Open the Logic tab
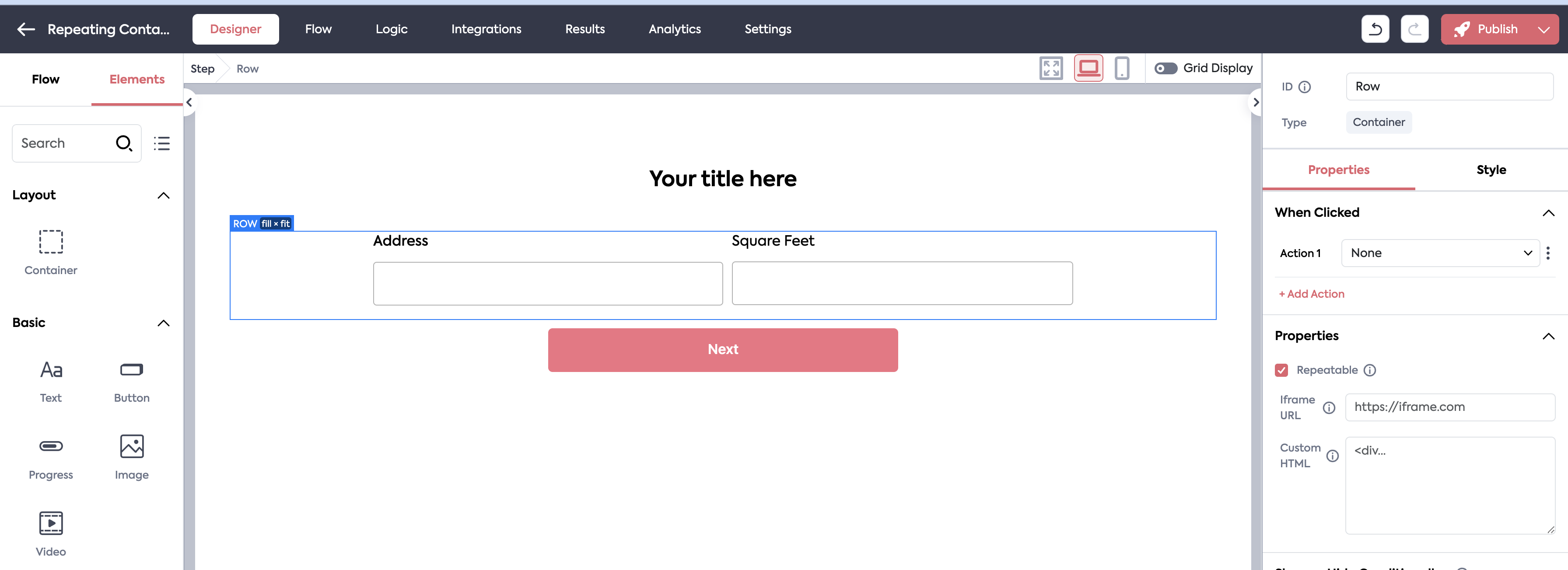Screen dimensions: 1568x570 click(391, 29)
